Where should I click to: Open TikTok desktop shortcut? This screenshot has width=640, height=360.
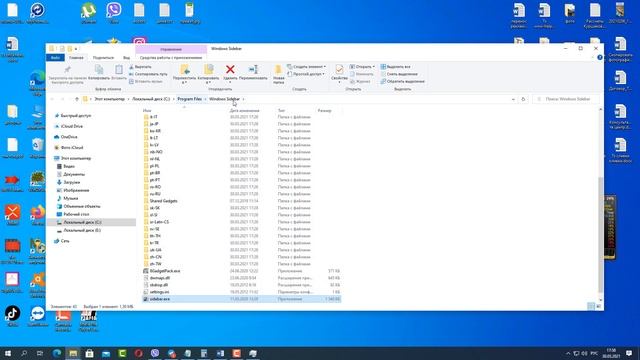click(x=12, y=317)
